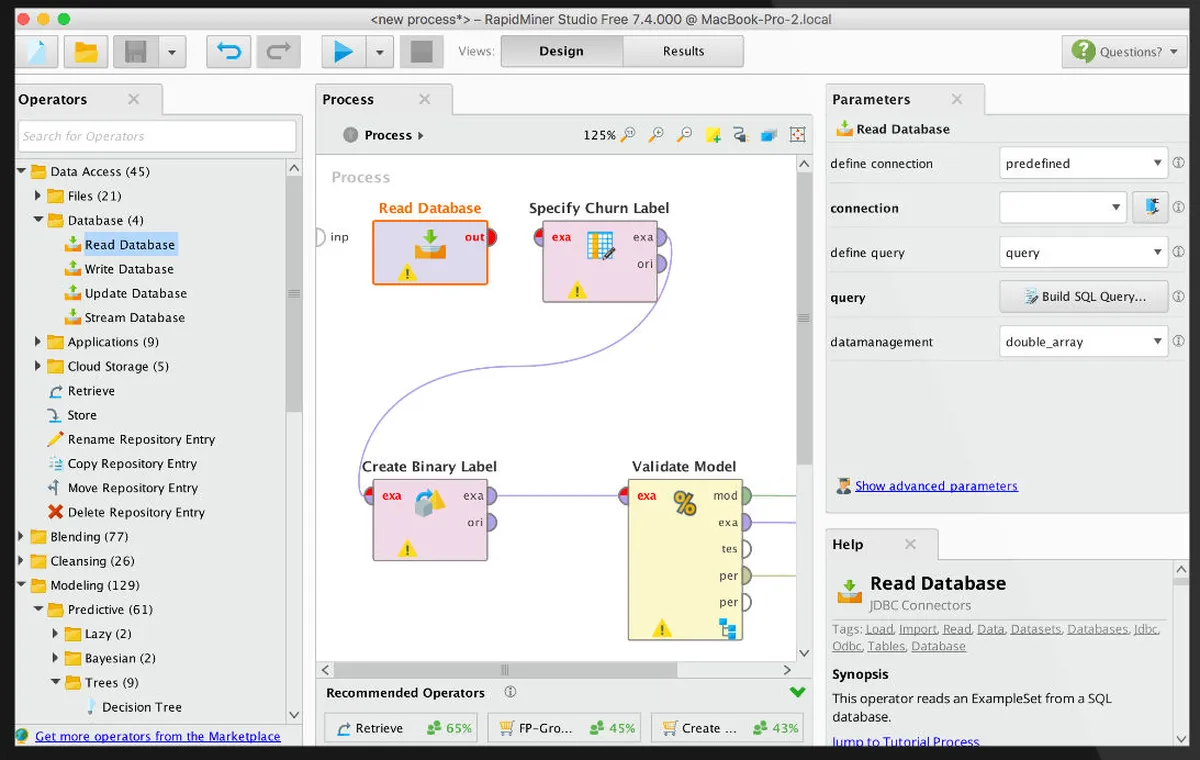Switch to the Results view
This screenshot has width=1200, height=760.
point(683,51)
